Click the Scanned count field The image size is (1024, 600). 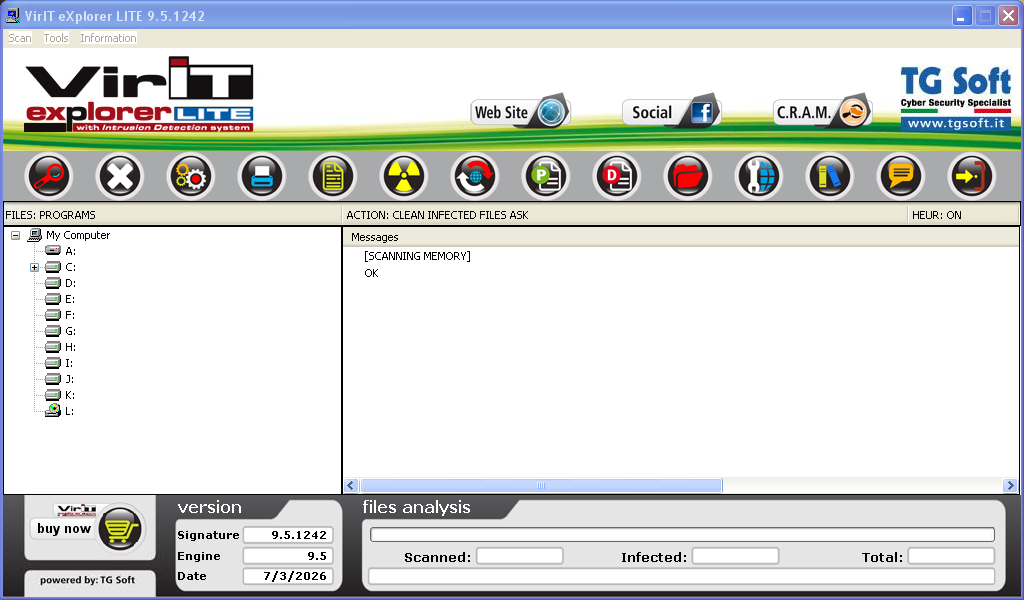pos(519,556)
